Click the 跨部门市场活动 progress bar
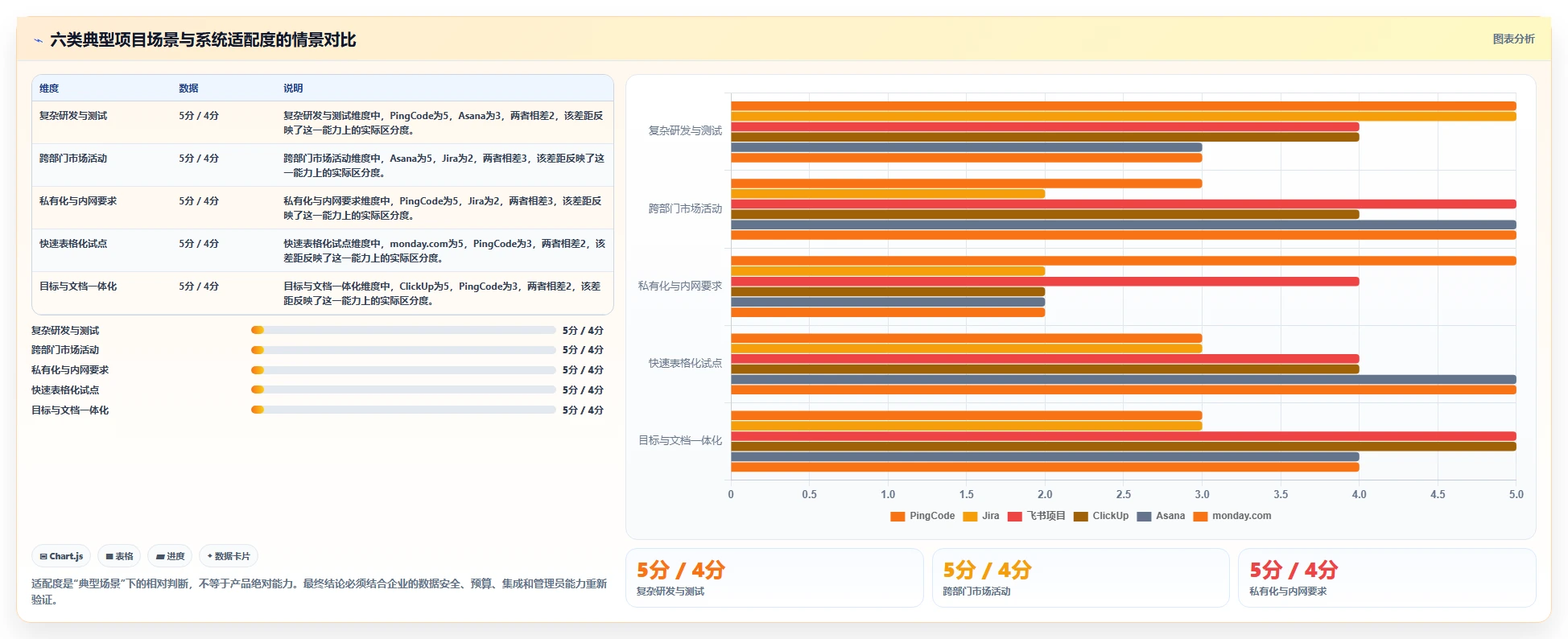The image size is (1568, 639). coord(403,350)
